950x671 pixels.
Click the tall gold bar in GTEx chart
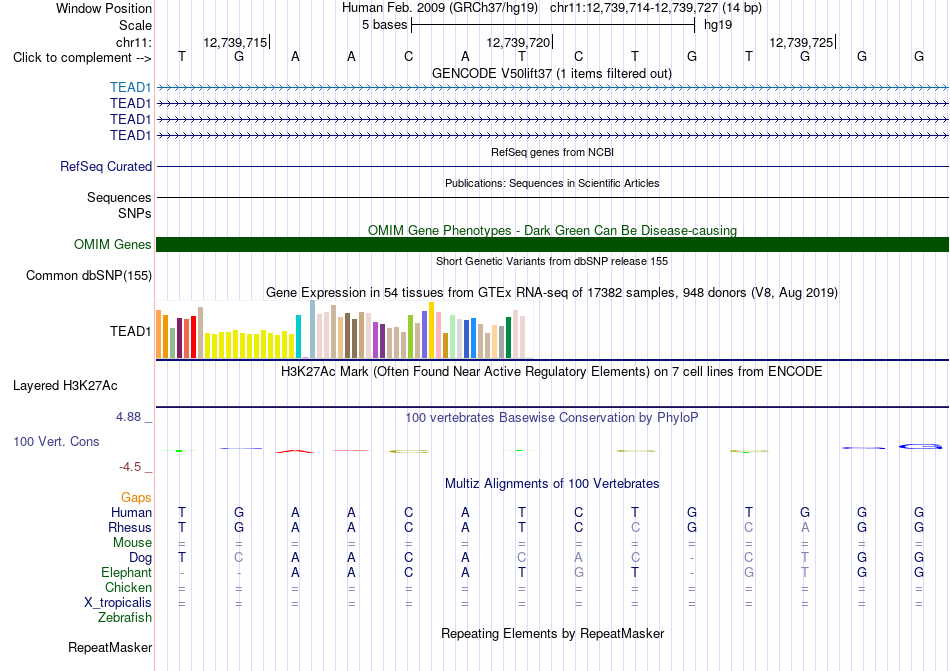tap(431, 330)
